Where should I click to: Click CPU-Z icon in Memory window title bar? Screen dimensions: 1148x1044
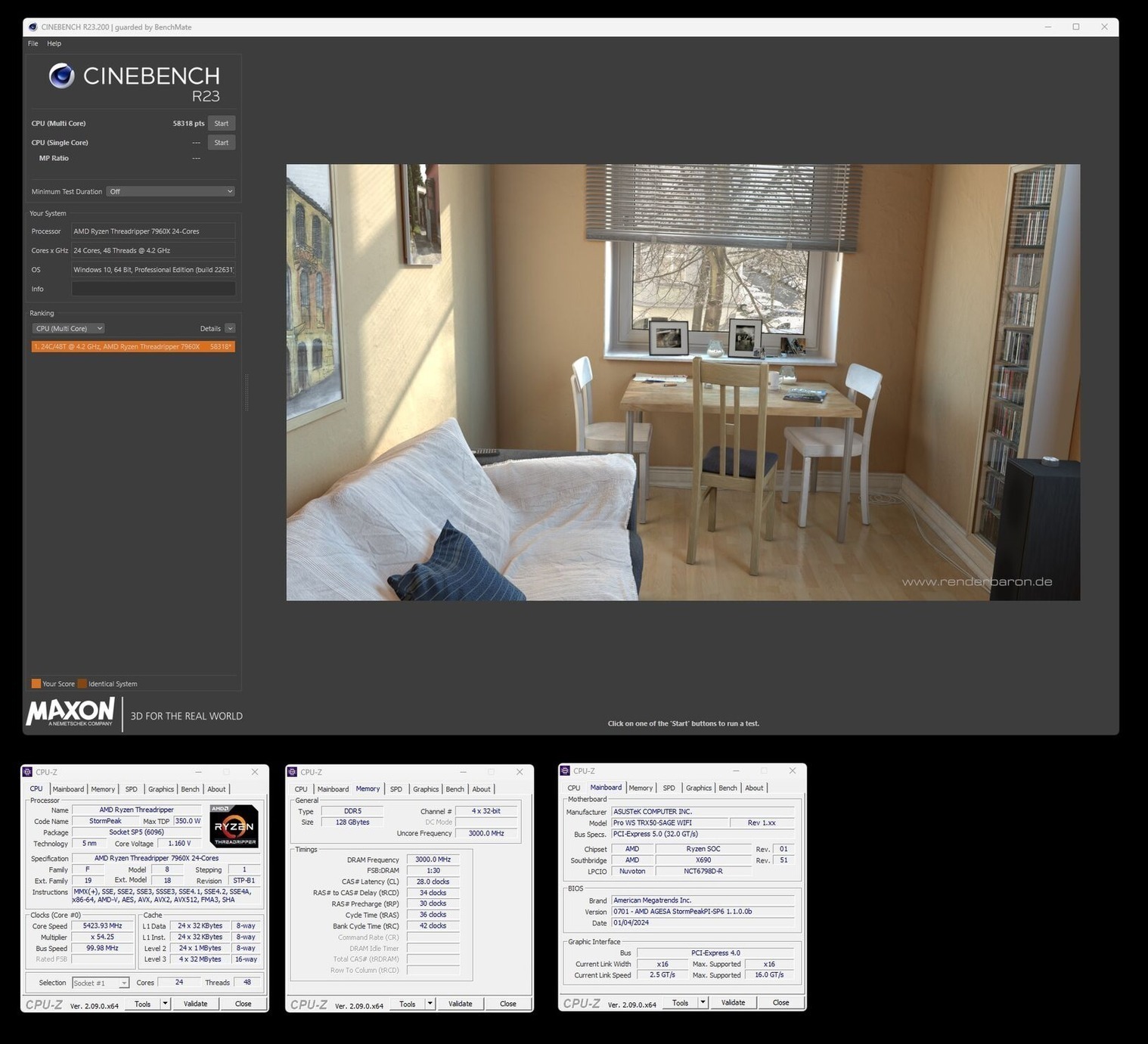tap(292, 772)
